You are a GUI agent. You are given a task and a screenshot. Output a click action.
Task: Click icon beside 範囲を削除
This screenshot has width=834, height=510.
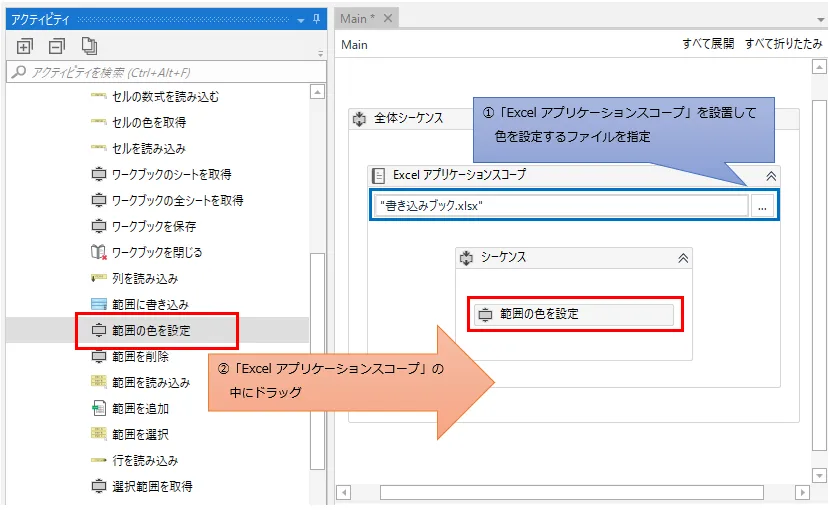[99, 356]
